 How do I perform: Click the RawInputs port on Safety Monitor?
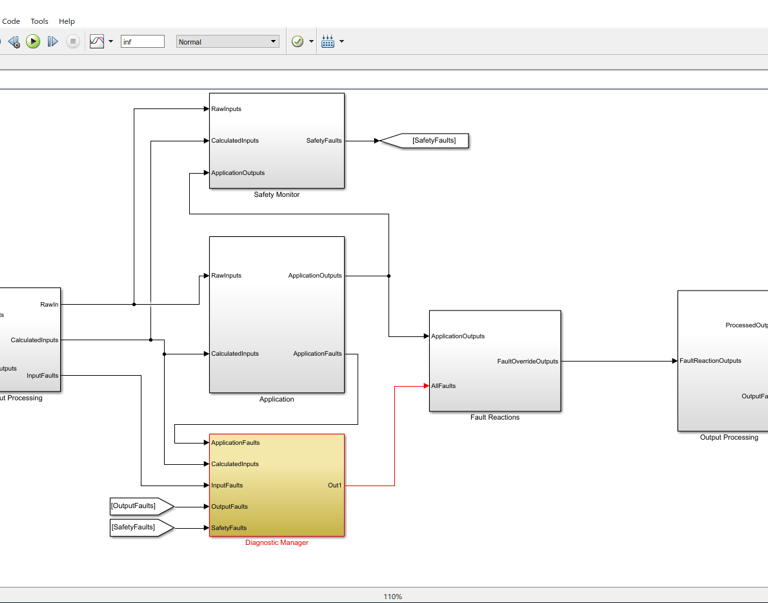tap(226, 109)
